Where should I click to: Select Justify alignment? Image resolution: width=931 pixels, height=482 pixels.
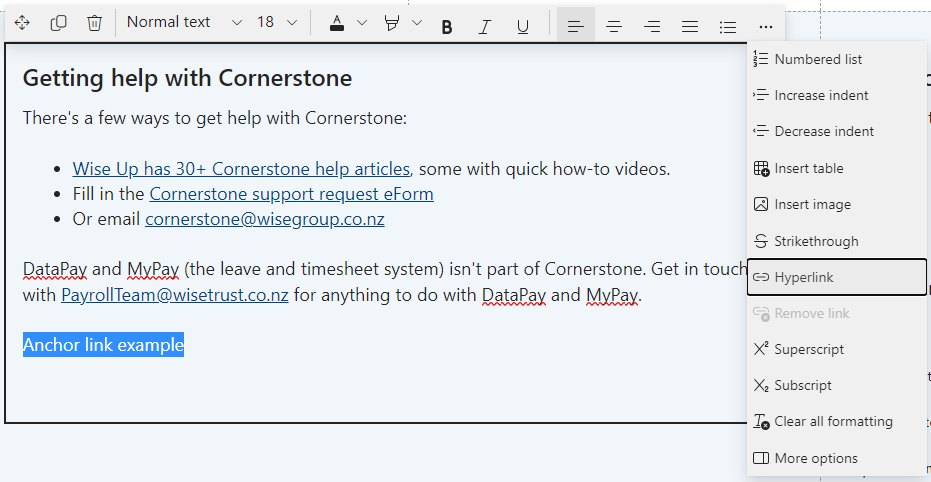click(689, 27)
